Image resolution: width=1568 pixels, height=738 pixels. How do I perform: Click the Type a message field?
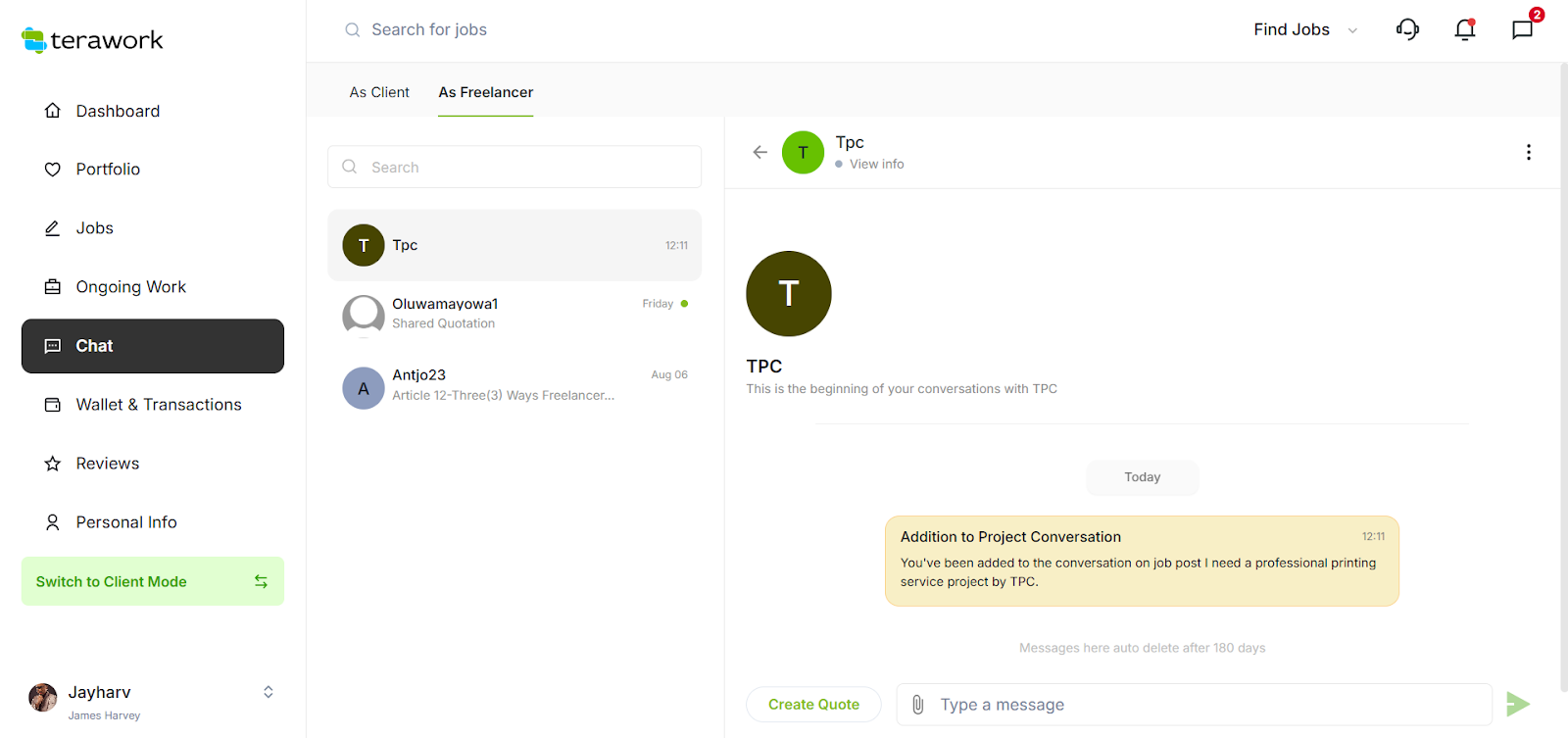pos(1205,705)
